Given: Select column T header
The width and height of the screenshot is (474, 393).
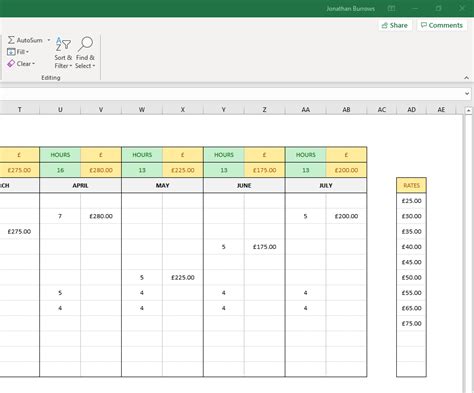Looking at the screenshot, I should tap(20, 109).
